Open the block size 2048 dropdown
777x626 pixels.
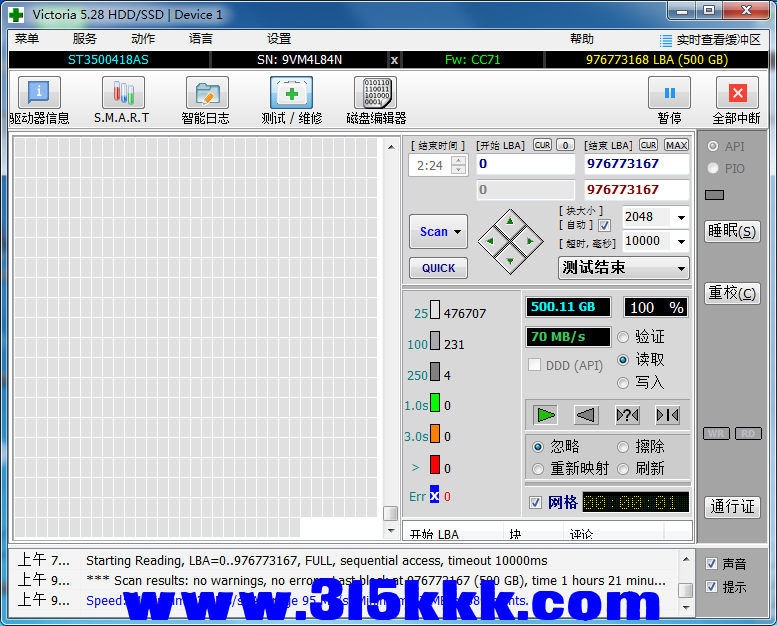681,217
